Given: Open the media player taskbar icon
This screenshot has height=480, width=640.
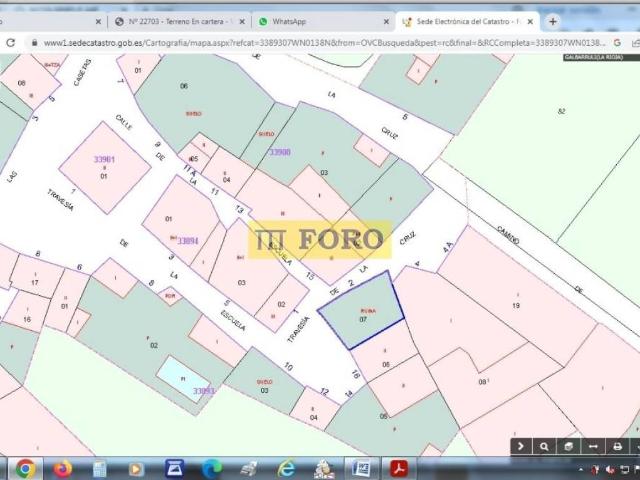Looking at the screenshot, I should [x=136, y=469].
